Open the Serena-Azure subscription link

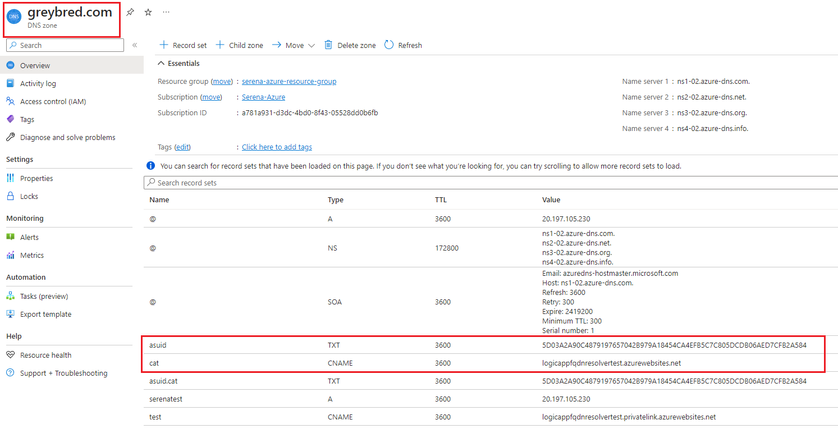pyautogui.click(x=263, y=97)
